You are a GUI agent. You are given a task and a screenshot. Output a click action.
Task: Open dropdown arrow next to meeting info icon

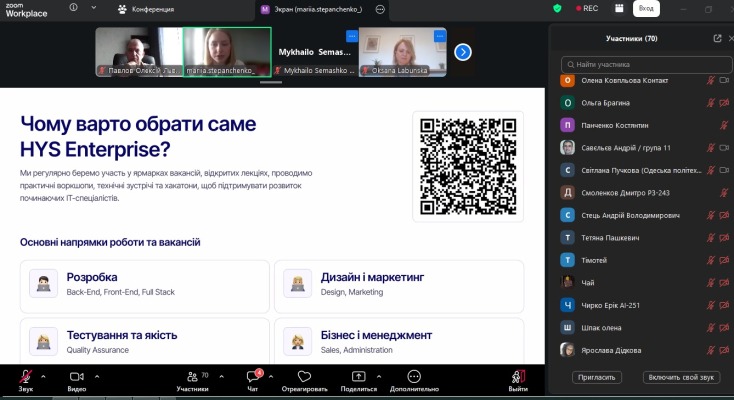pyautogui.click(x=94, y=7)
